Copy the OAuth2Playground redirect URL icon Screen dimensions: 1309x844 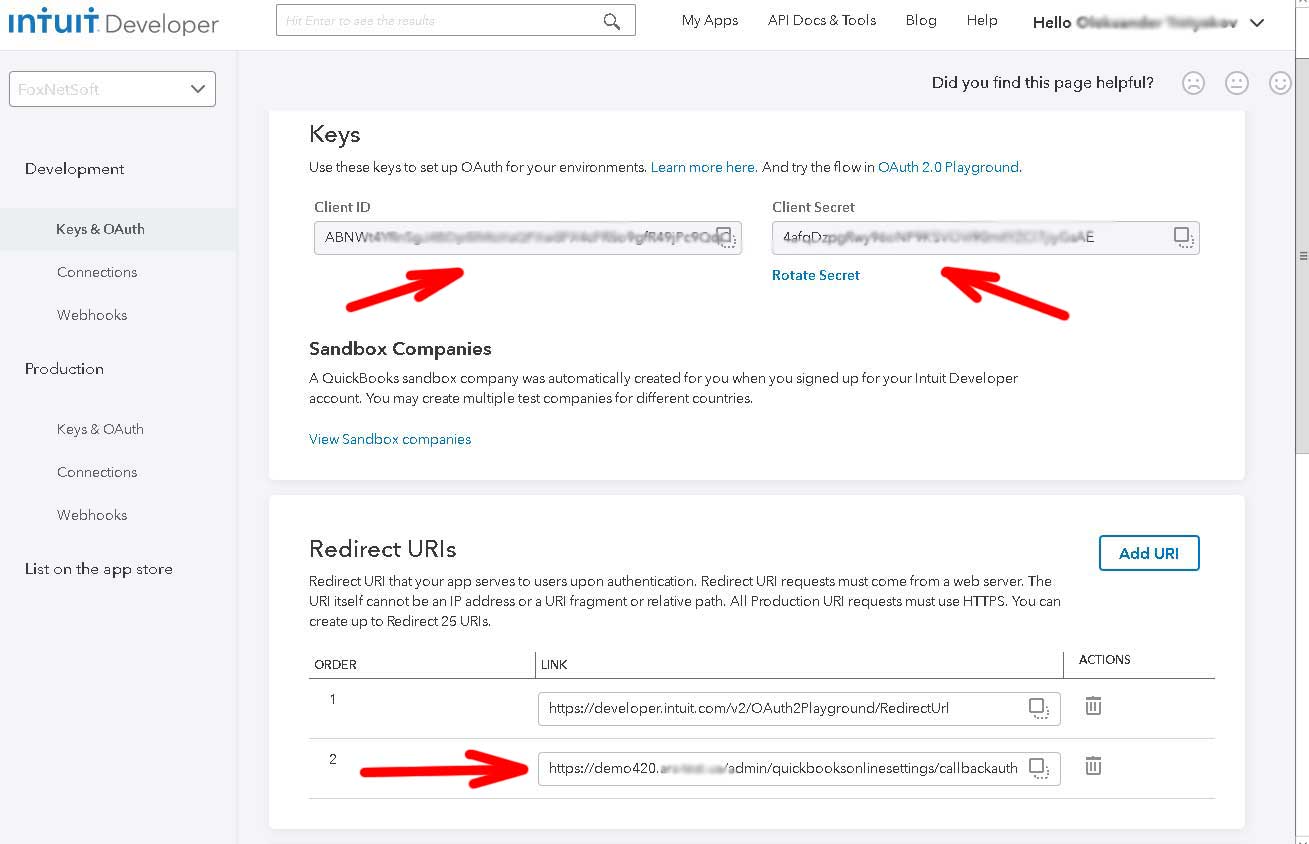pyautogui.click(x=1039, y=708)
